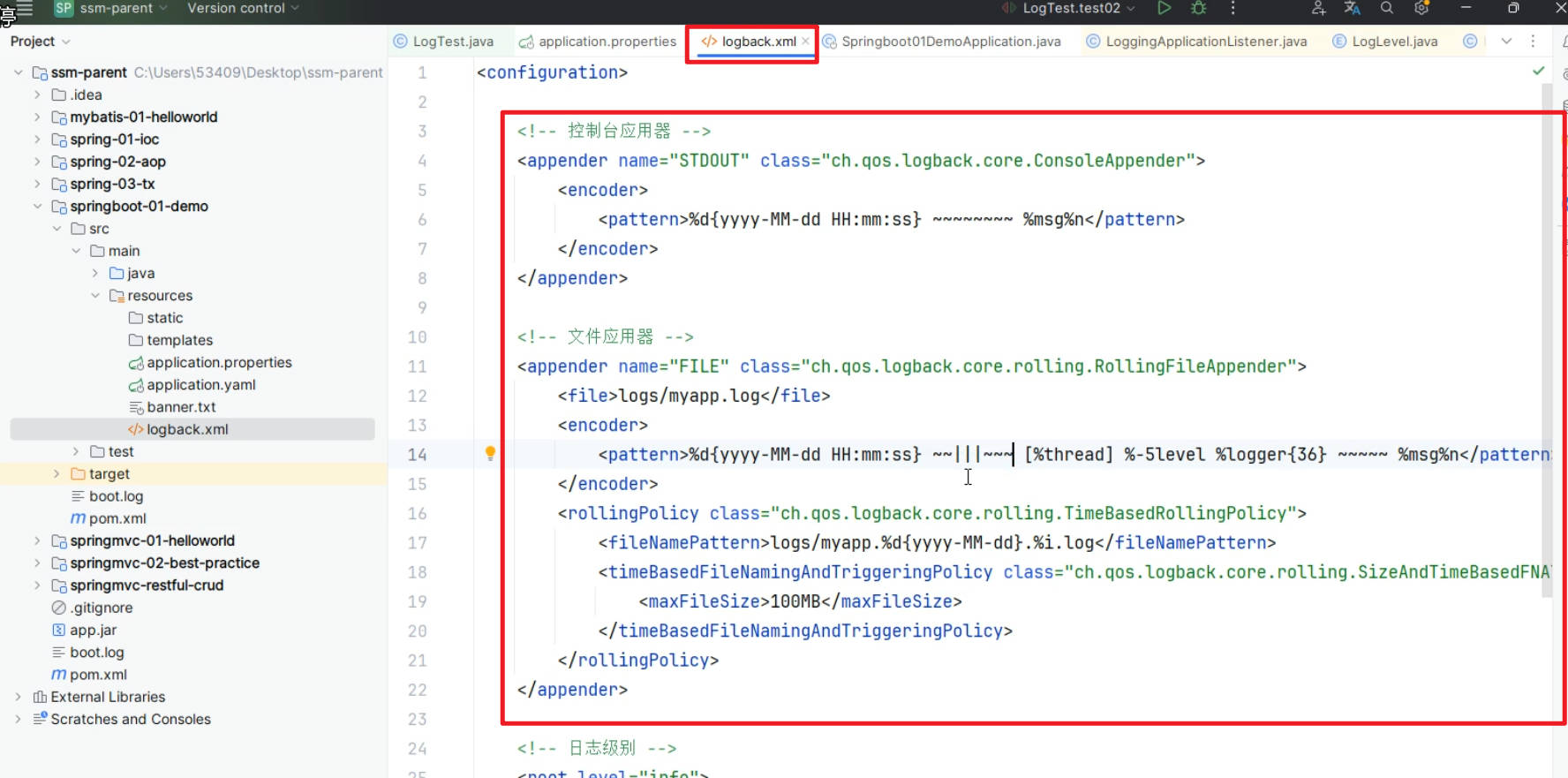Click the green inspection checkmark
The height and width of the screenshot is (778, 1568).
point(1539,71)
